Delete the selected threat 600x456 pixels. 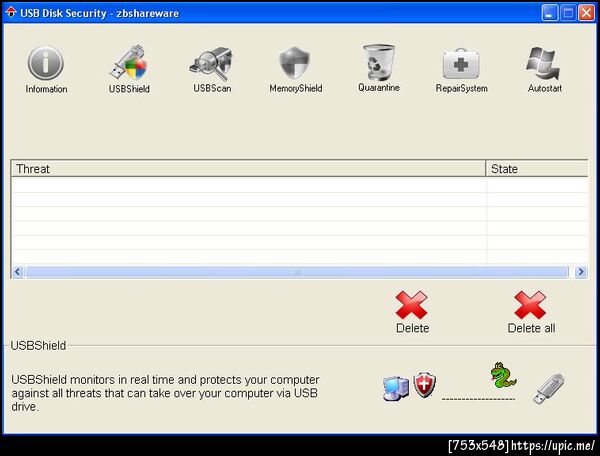[x=412, y=312]
